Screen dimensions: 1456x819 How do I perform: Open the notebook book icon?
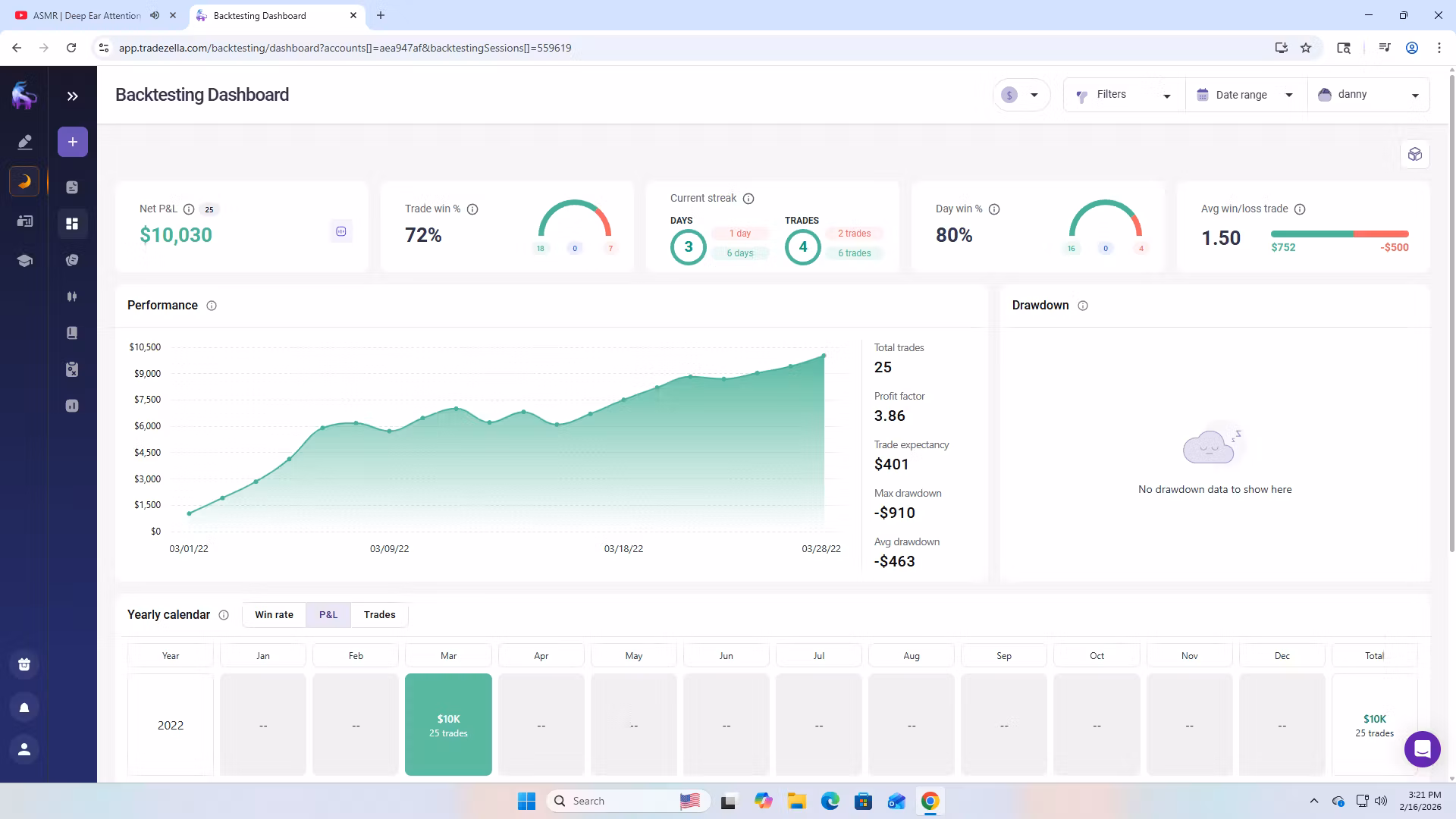click(72, 333)
